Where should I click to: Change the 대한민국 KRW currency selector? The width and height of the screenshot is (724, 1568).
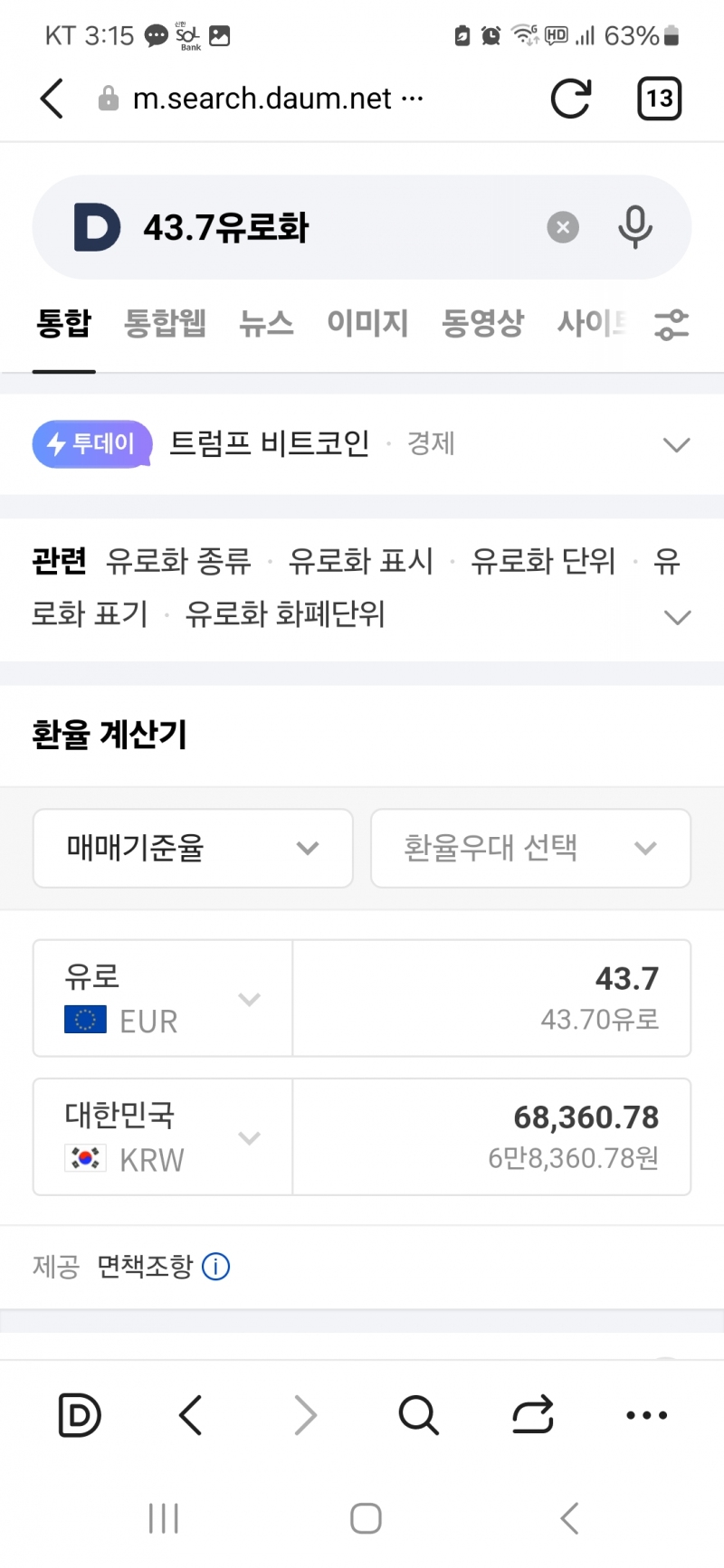(x=163, y=1136)
